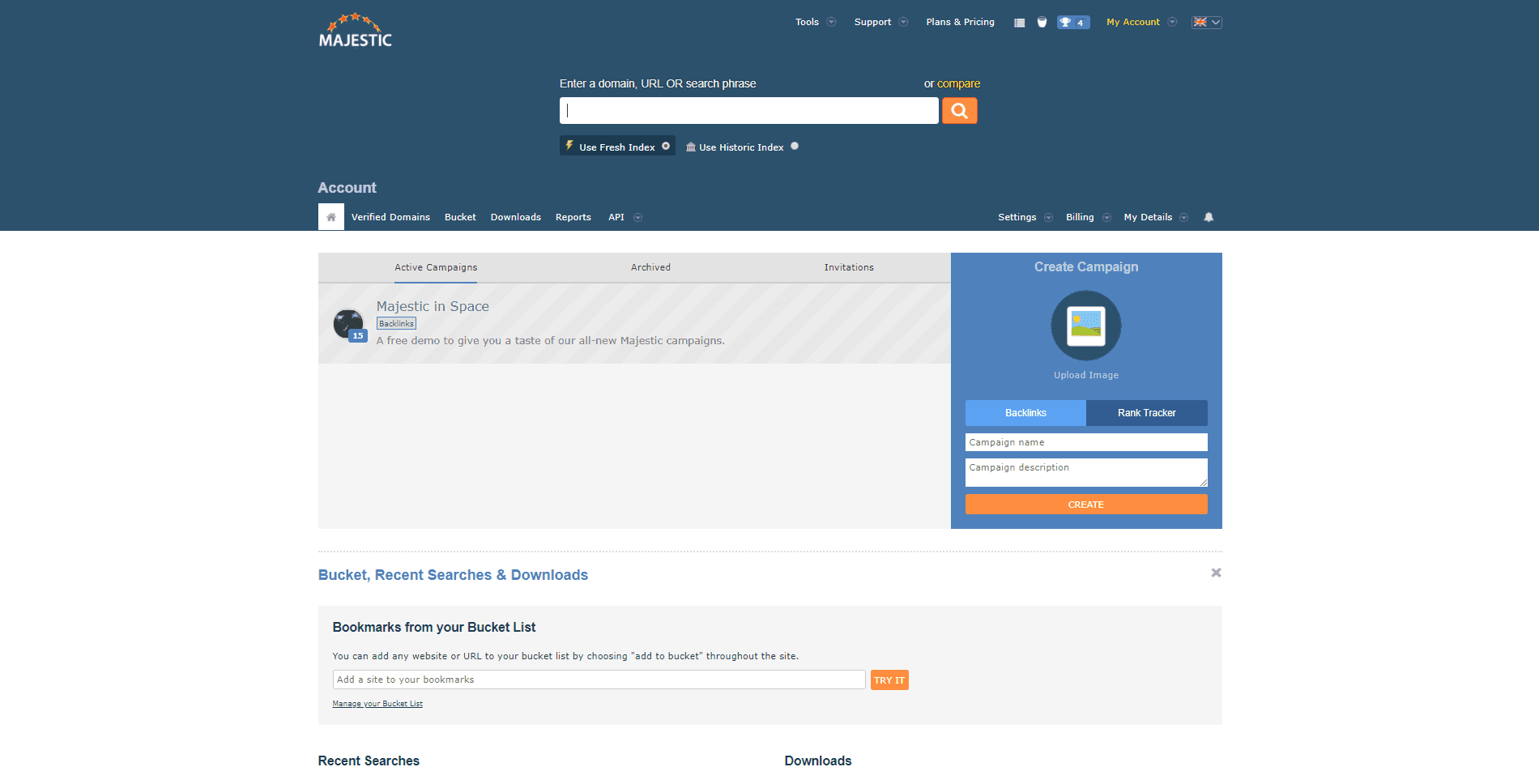Image resolution: width=1539 pixels, height=784 pixels.
Task: Click the Backlinks tag on campaign
Action: click(x=397, y=323)
